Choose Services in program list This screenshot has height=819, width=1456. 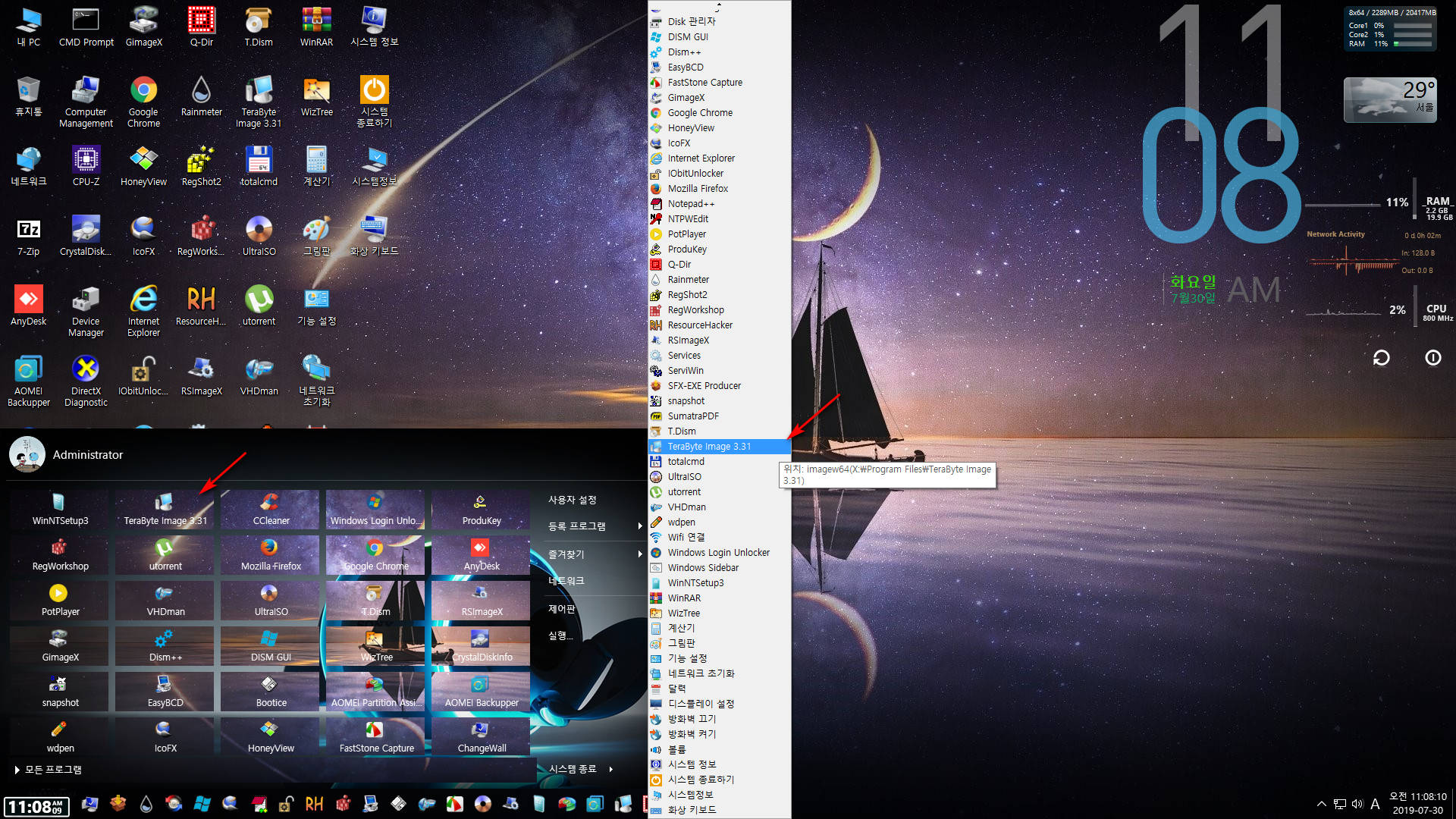719,355
